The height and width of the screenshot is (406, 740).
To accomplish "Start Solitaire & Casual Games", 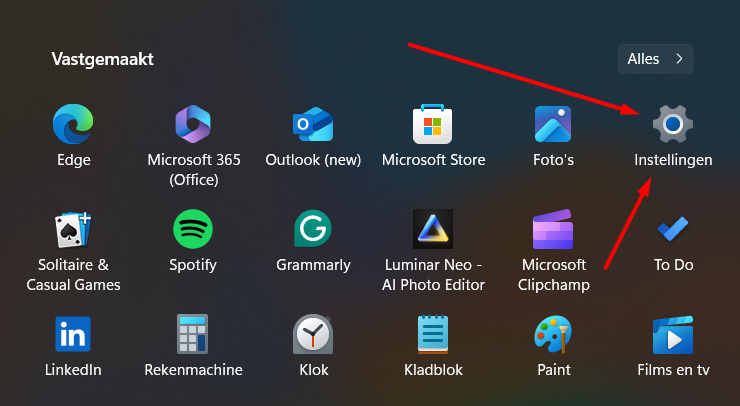I will tap(73, 230).
